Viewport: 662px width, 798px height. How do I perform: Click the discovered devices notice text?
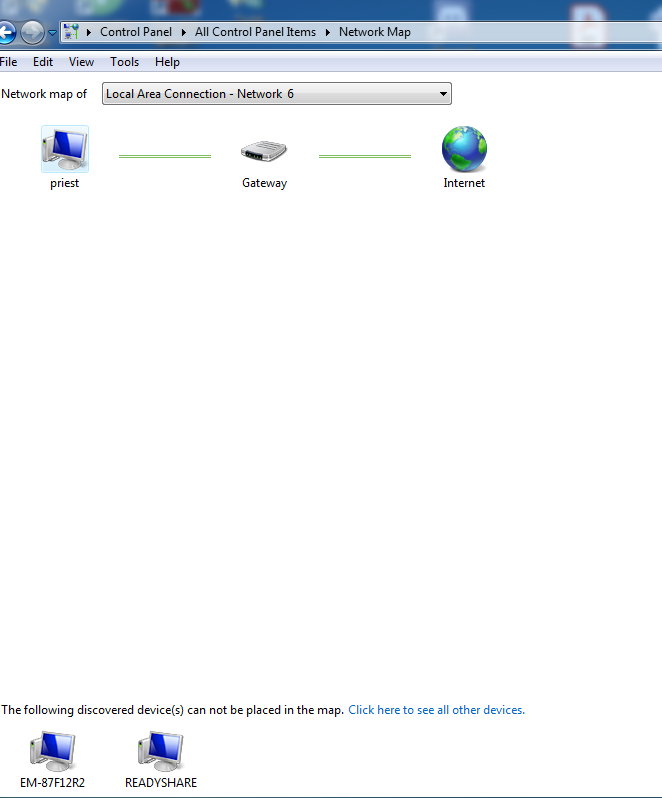pos(172,710)
